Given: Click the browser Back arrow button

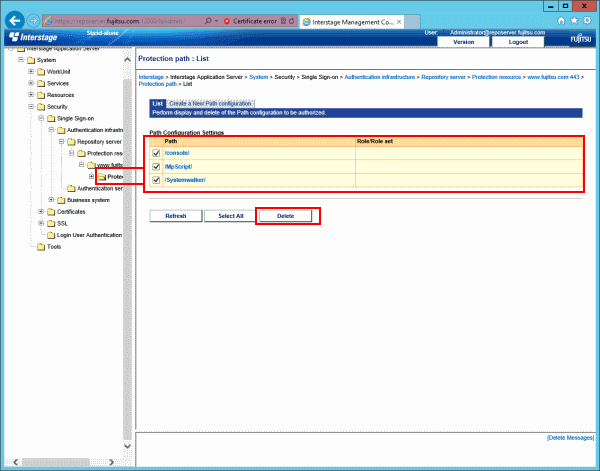Looking at the screenshot, I should coord(15,21).
